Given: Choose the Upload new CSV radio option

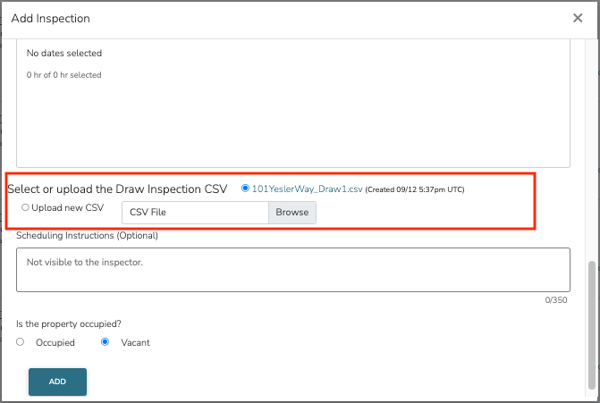Looking at the screenshot, I should (x=25, y=208).
